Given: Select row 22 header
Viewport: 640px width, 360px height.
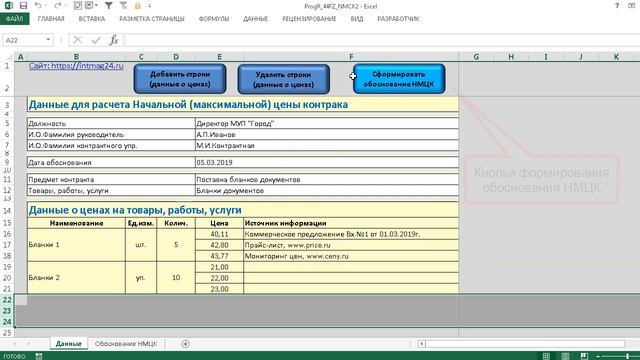Looking at the screenshot, I should click(7, 300).
